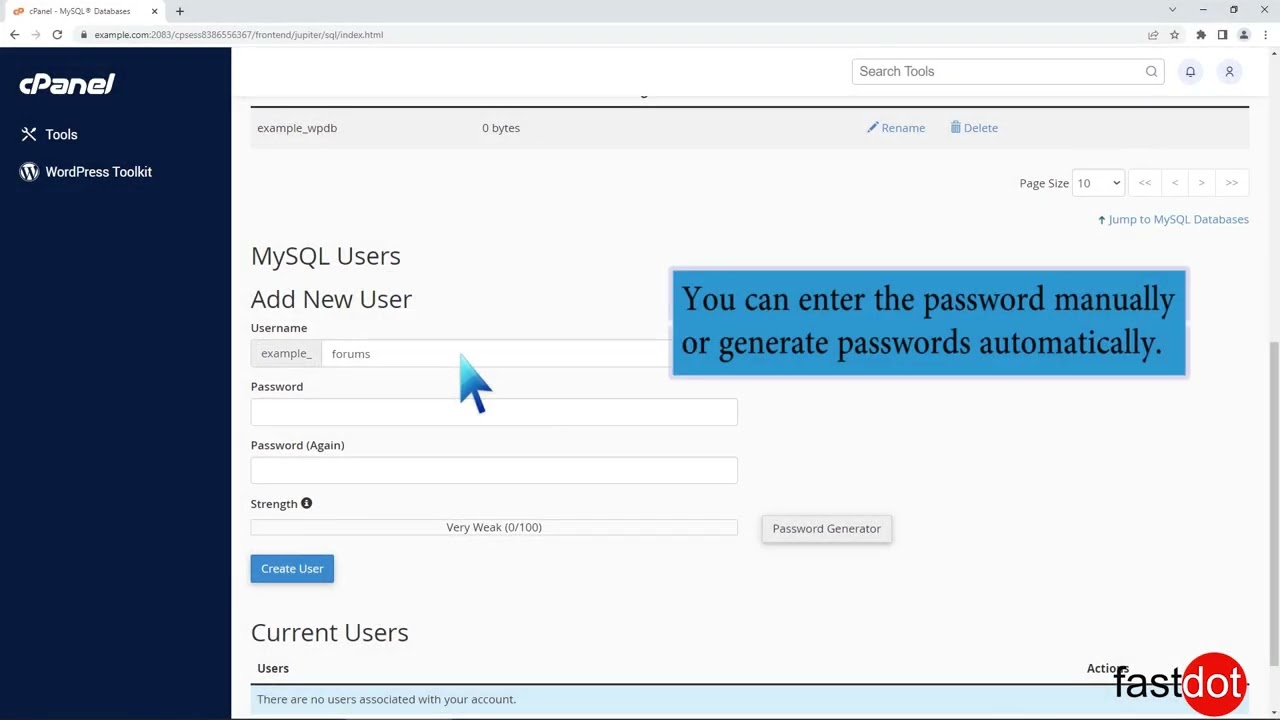Click the cPanel logo
This screenshot has width=1280, height=720.
67,84
